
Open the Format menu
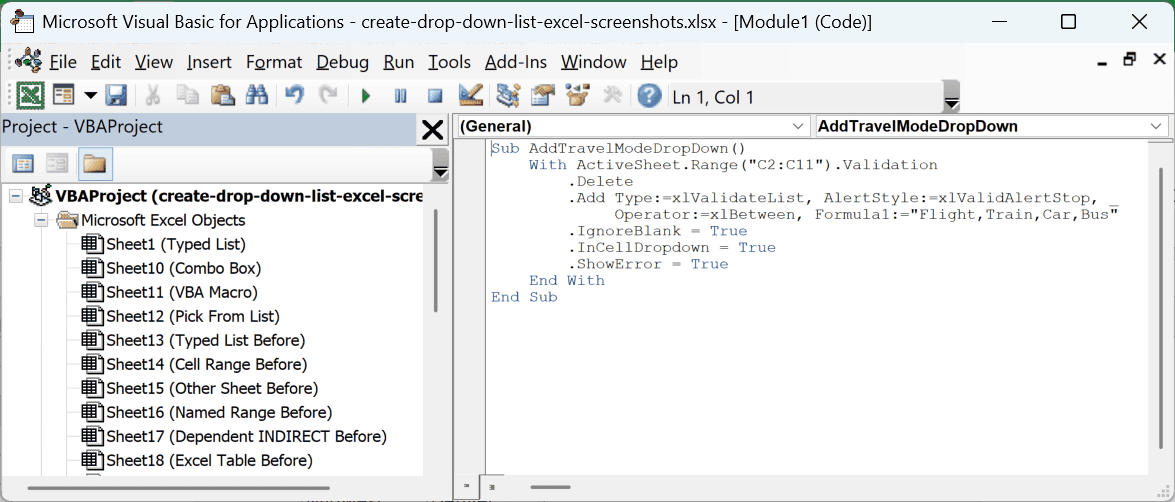click(x=274, y=61)
